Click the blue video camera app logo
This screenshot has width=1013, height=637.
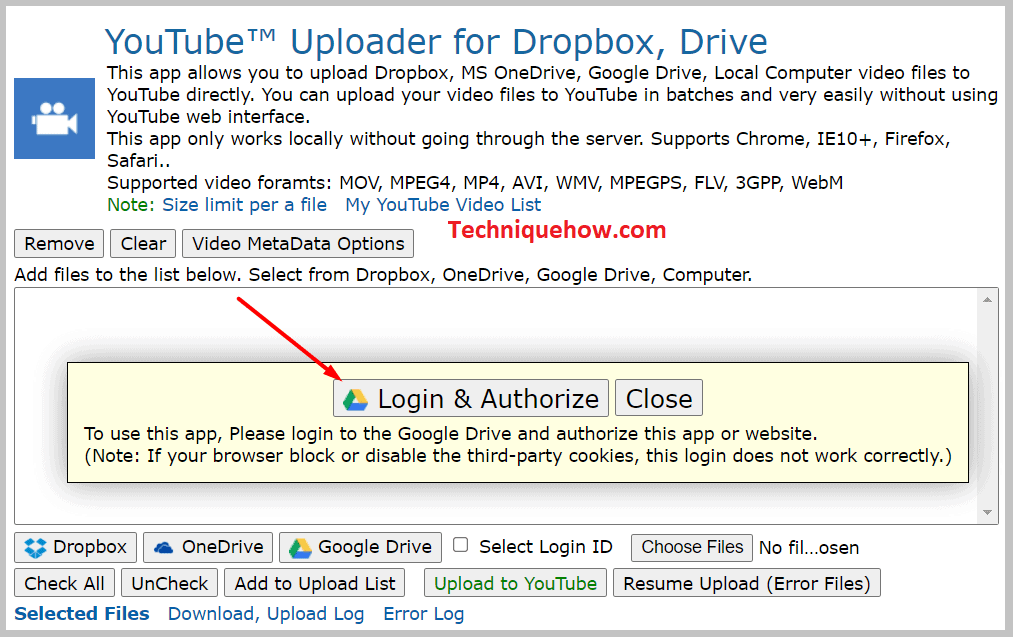[x=54, y=118]
